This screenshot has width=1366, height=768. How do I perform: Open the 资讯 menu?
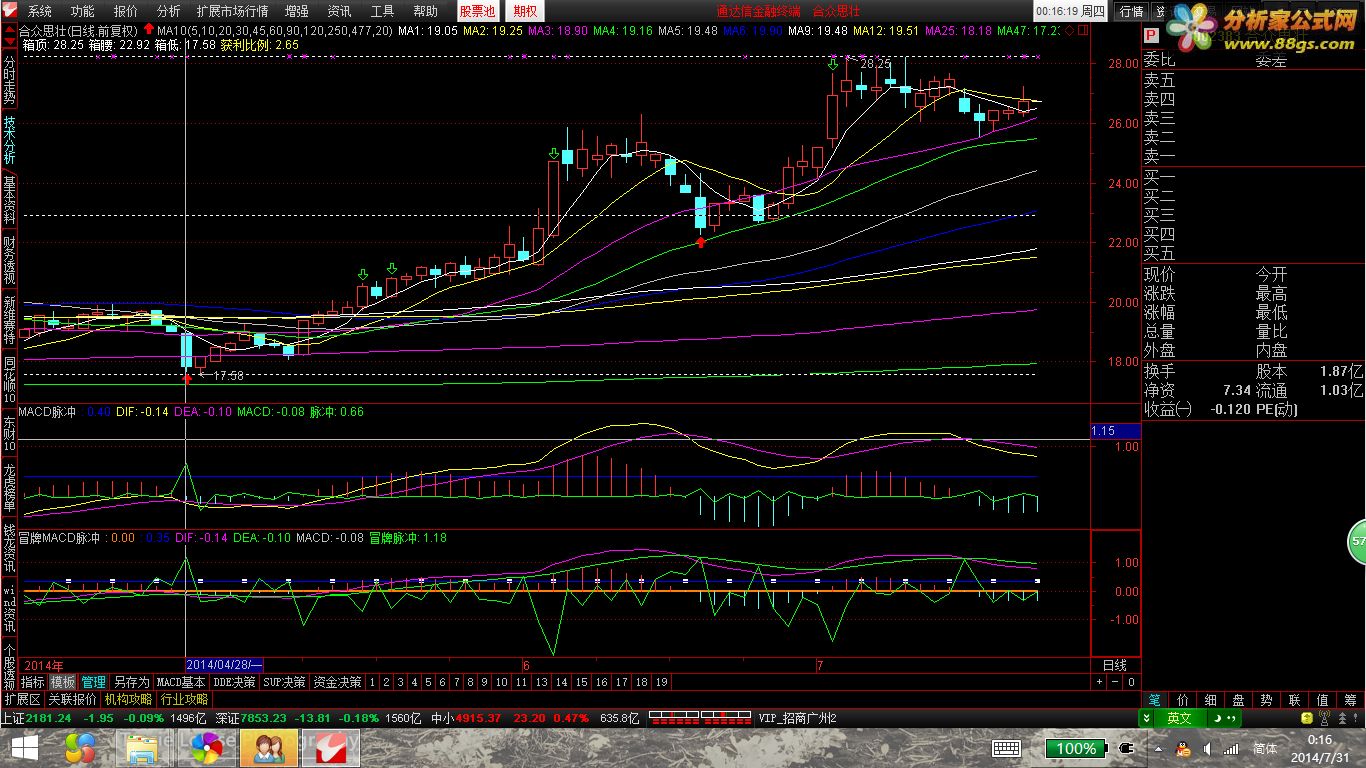(339, 11)
